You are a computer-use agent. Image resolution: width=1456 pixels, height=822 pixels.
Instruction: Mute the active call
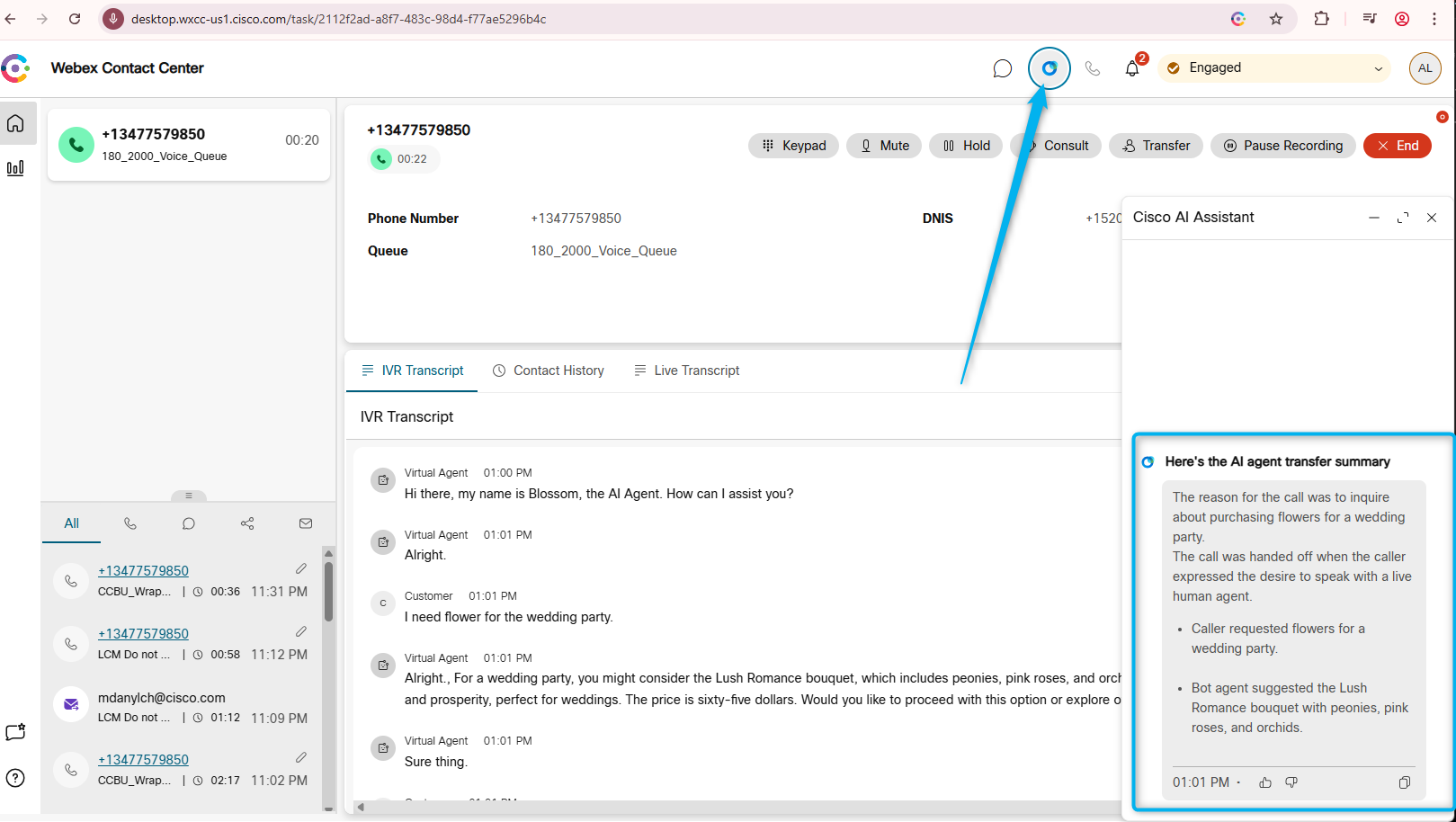pyautogui.click(x=883, y=146)
